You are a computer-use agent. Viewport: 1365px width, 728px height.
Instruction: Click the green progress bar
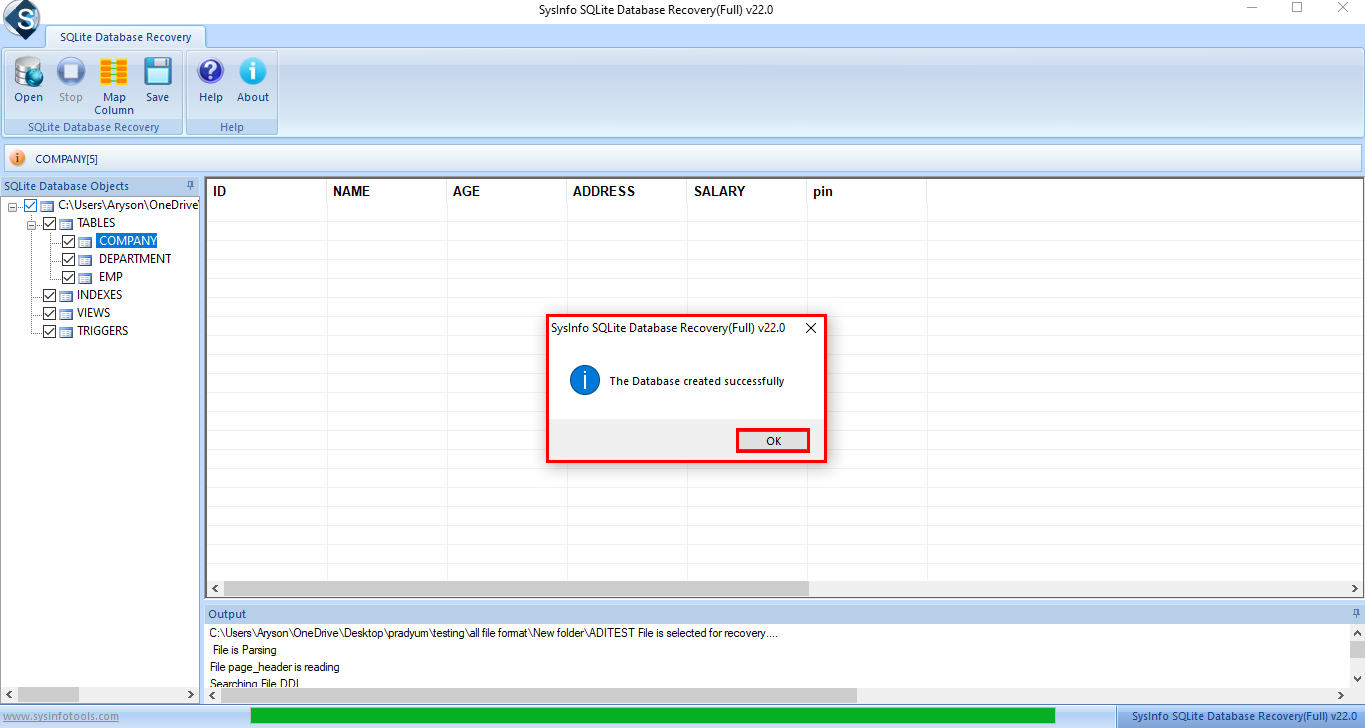(x=652, y=715)
